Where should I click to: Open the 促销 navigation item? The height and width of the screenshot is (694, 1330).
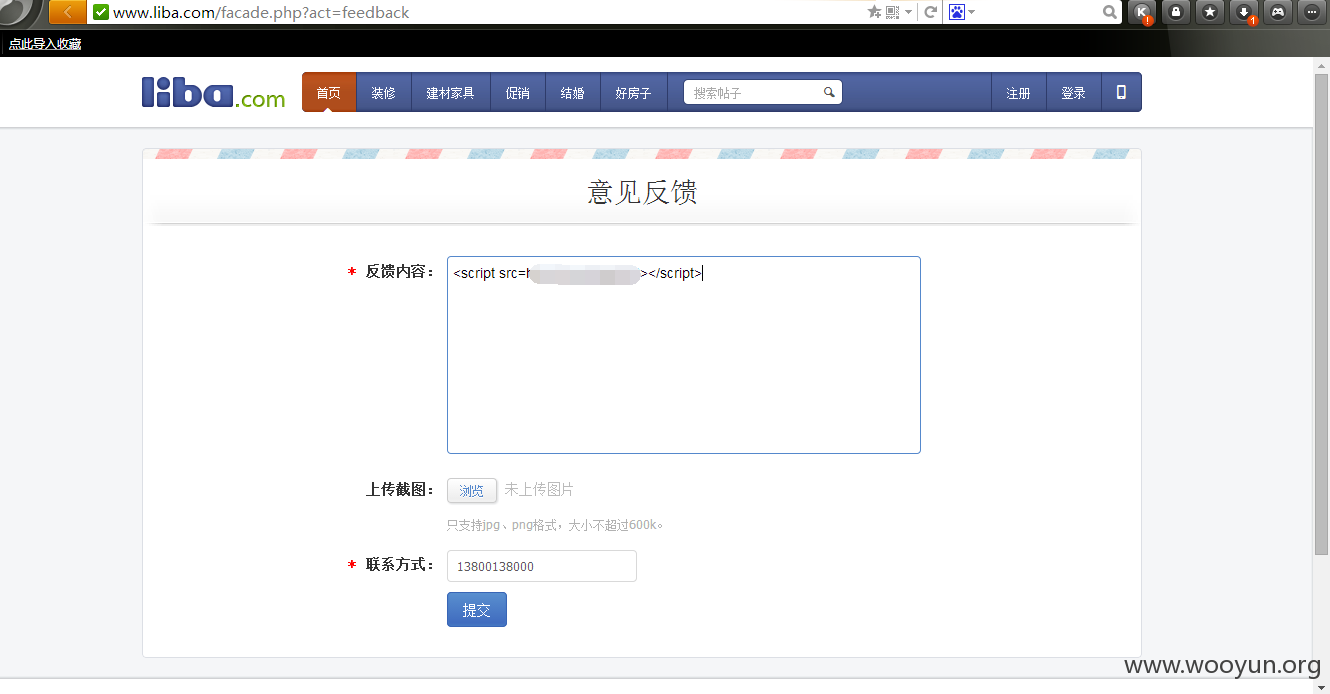point(518,92)
